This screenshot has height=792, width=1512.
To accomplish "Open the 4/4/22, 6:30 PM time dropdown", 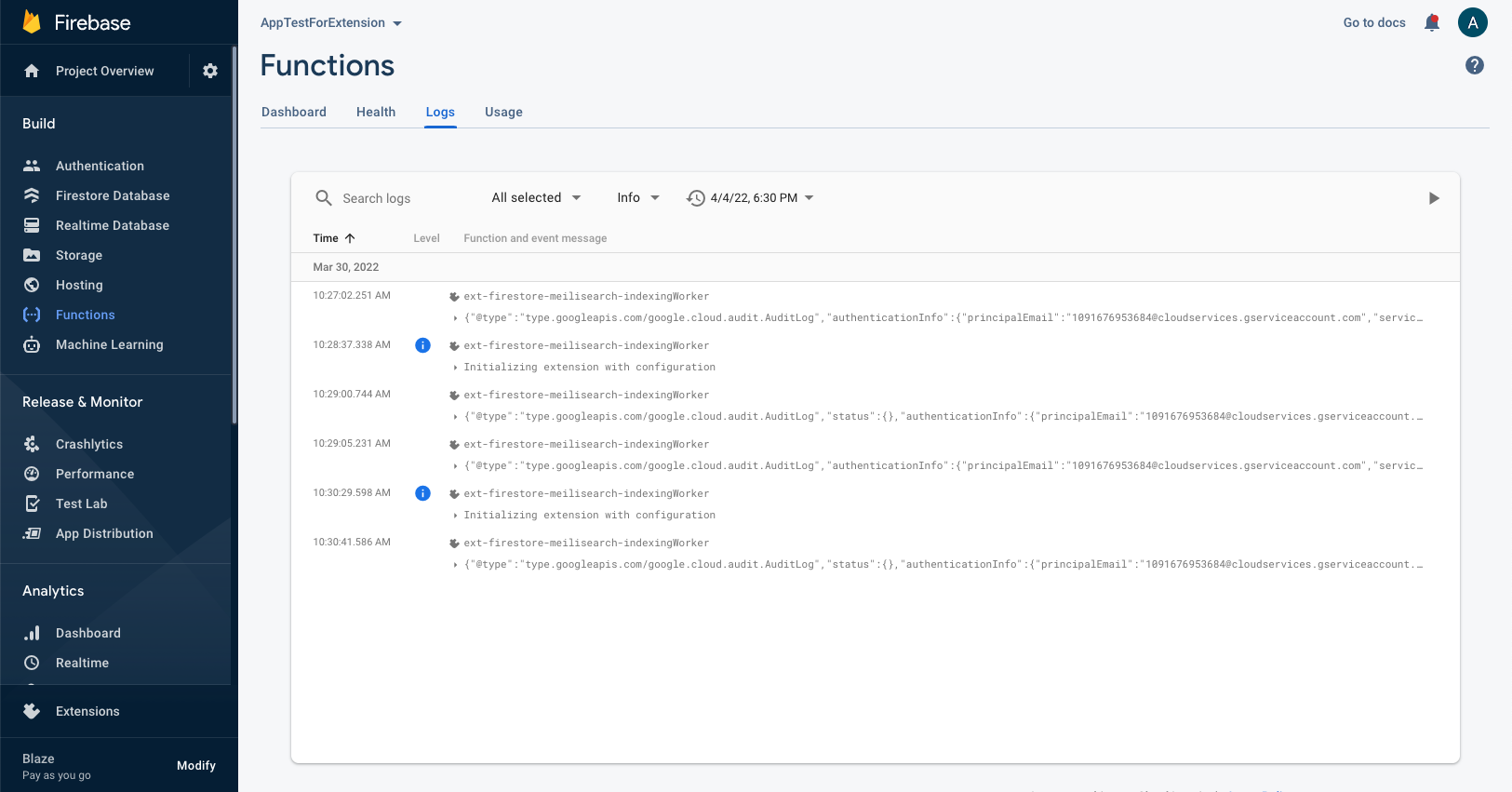I will [750, 197].
